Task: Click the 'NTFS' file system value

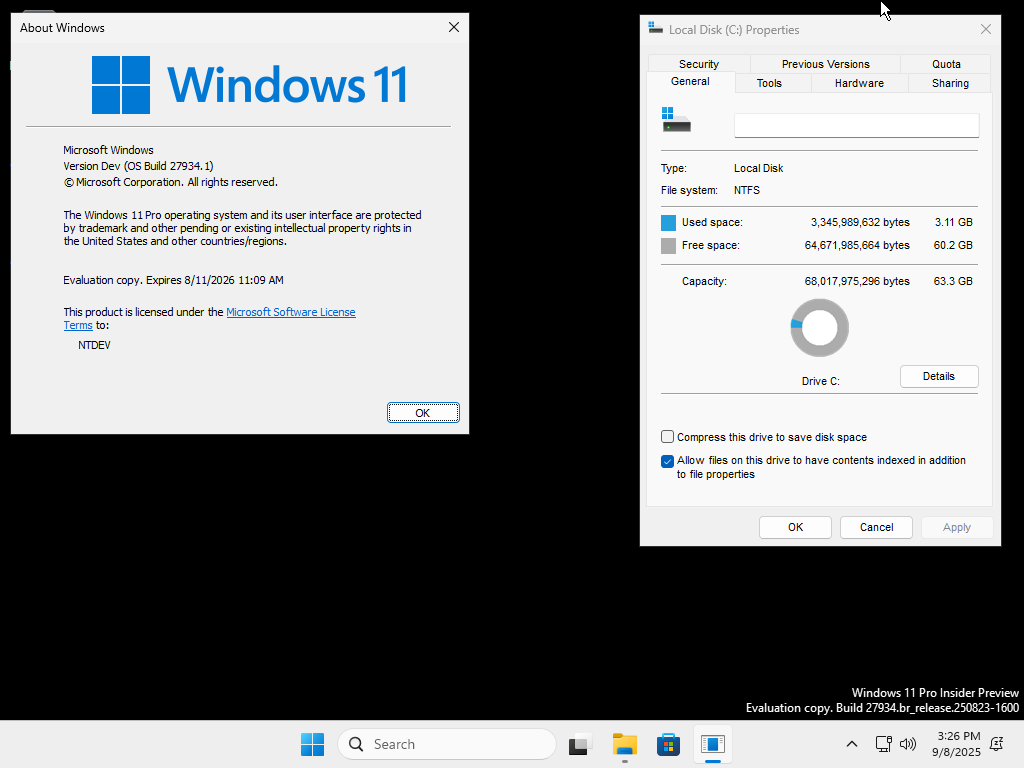Action: pos(746,190)
